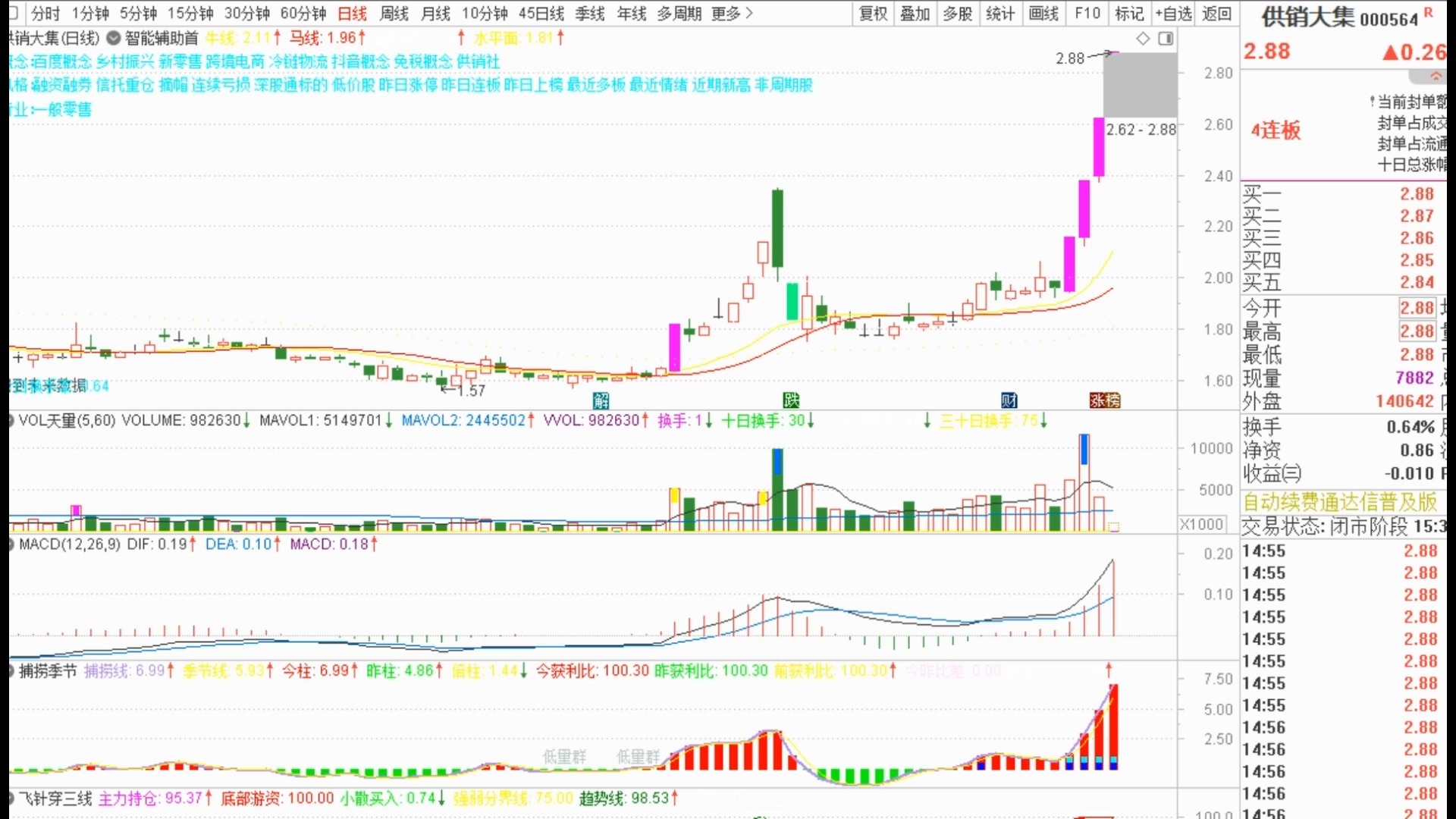1456x819 pixels.
Task: Click the 涨榜 marker below the chart
Action: [x=1105, y=400]
